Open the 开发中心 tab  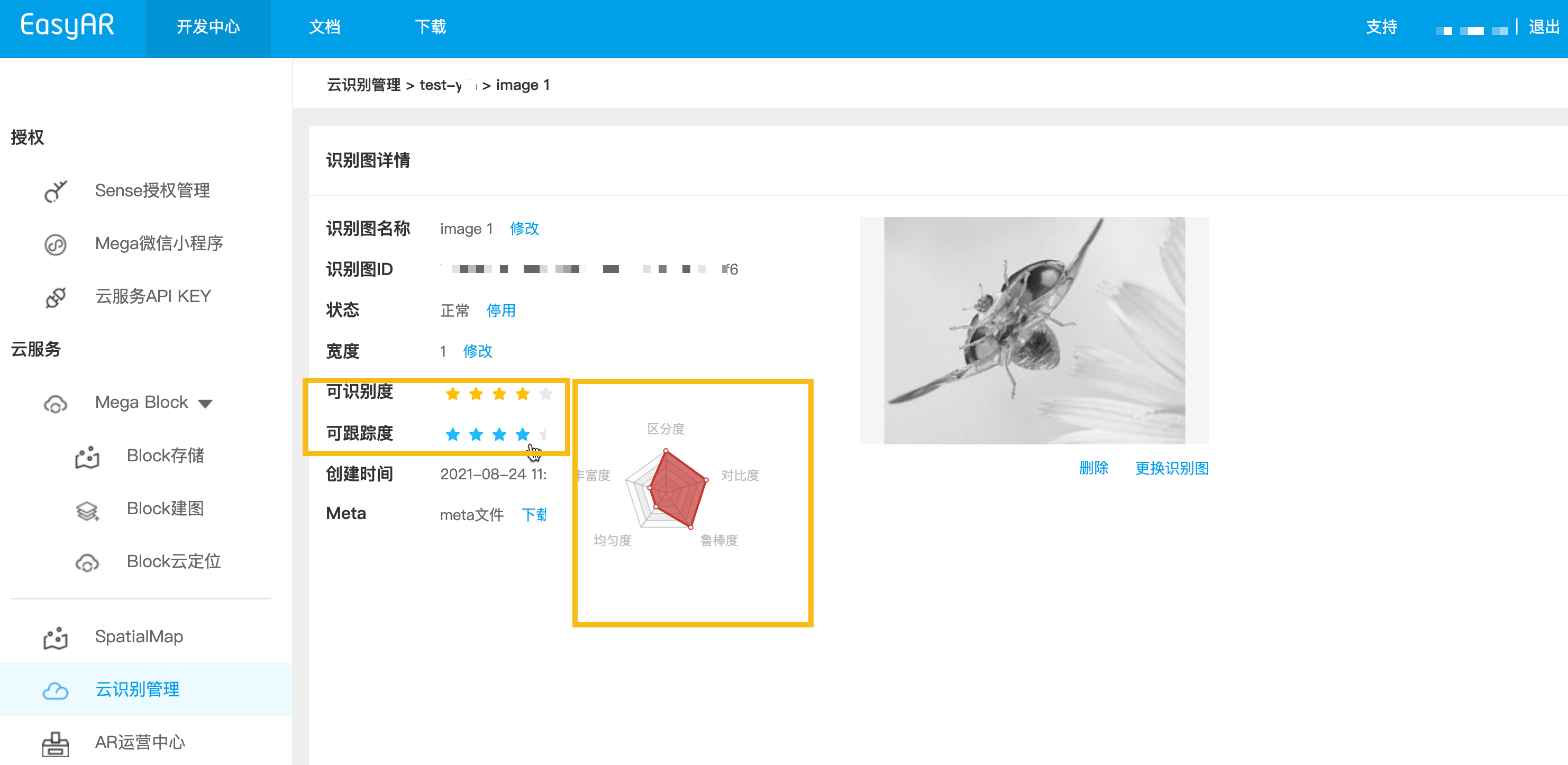click(x=208, y=28)
